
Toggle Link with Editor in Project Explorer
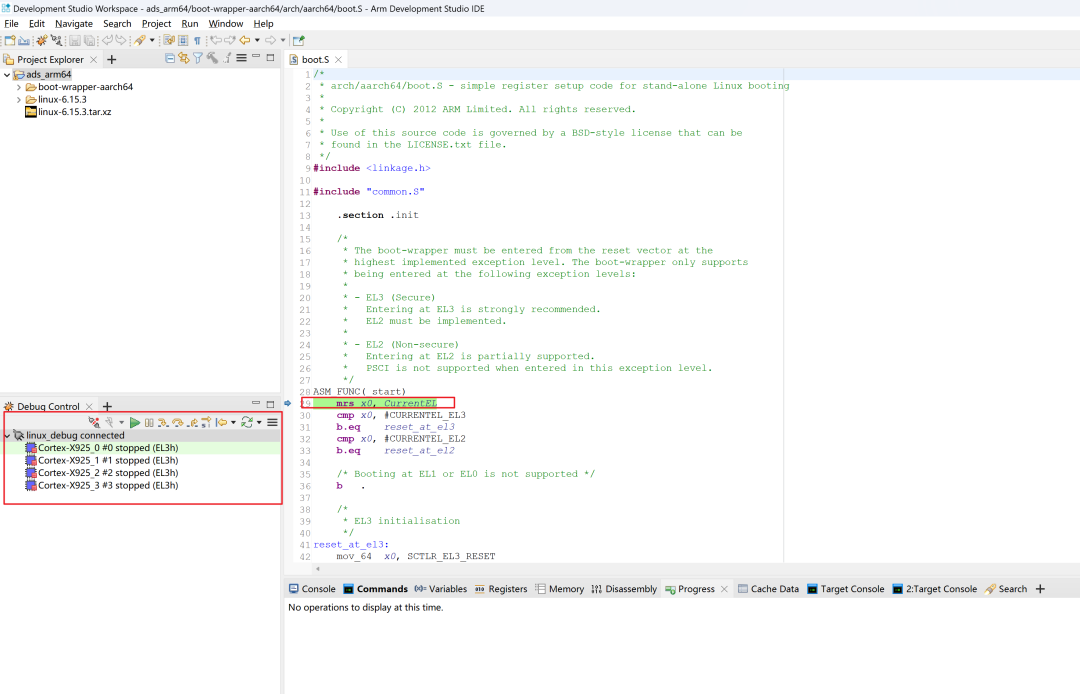point(184,58)
